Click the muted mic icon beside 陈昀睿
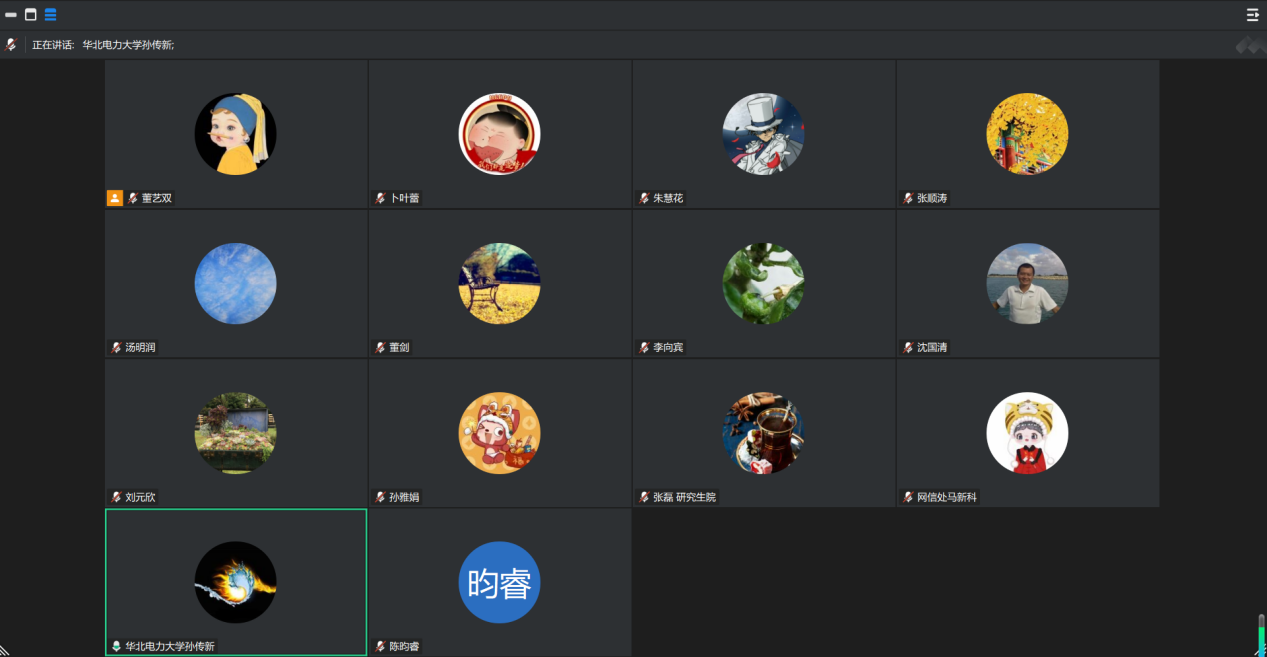The height and width of the screenshot is (657, 1267). (380, 646)
